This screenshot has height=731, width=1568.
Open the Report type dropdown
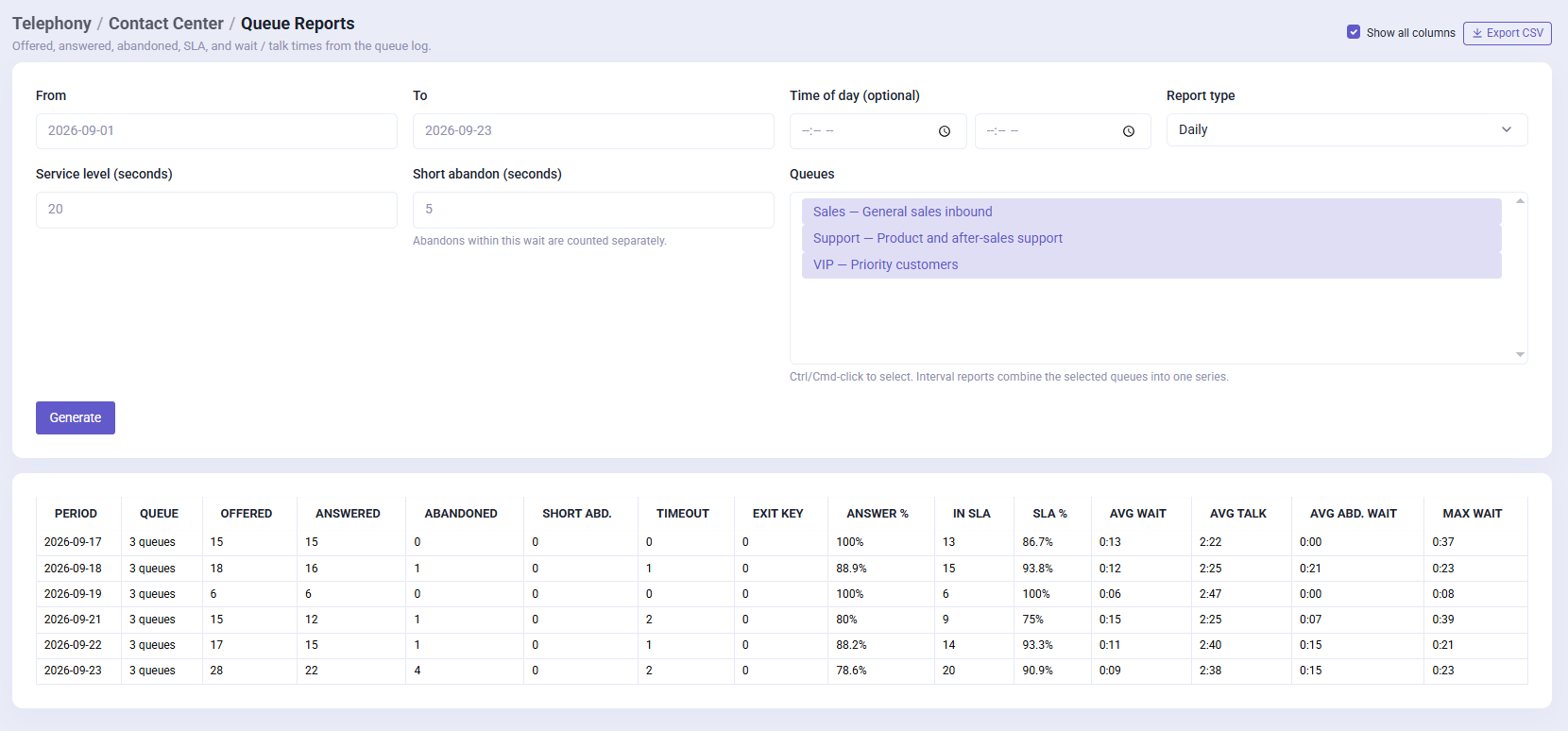(x=1347, y=130)
